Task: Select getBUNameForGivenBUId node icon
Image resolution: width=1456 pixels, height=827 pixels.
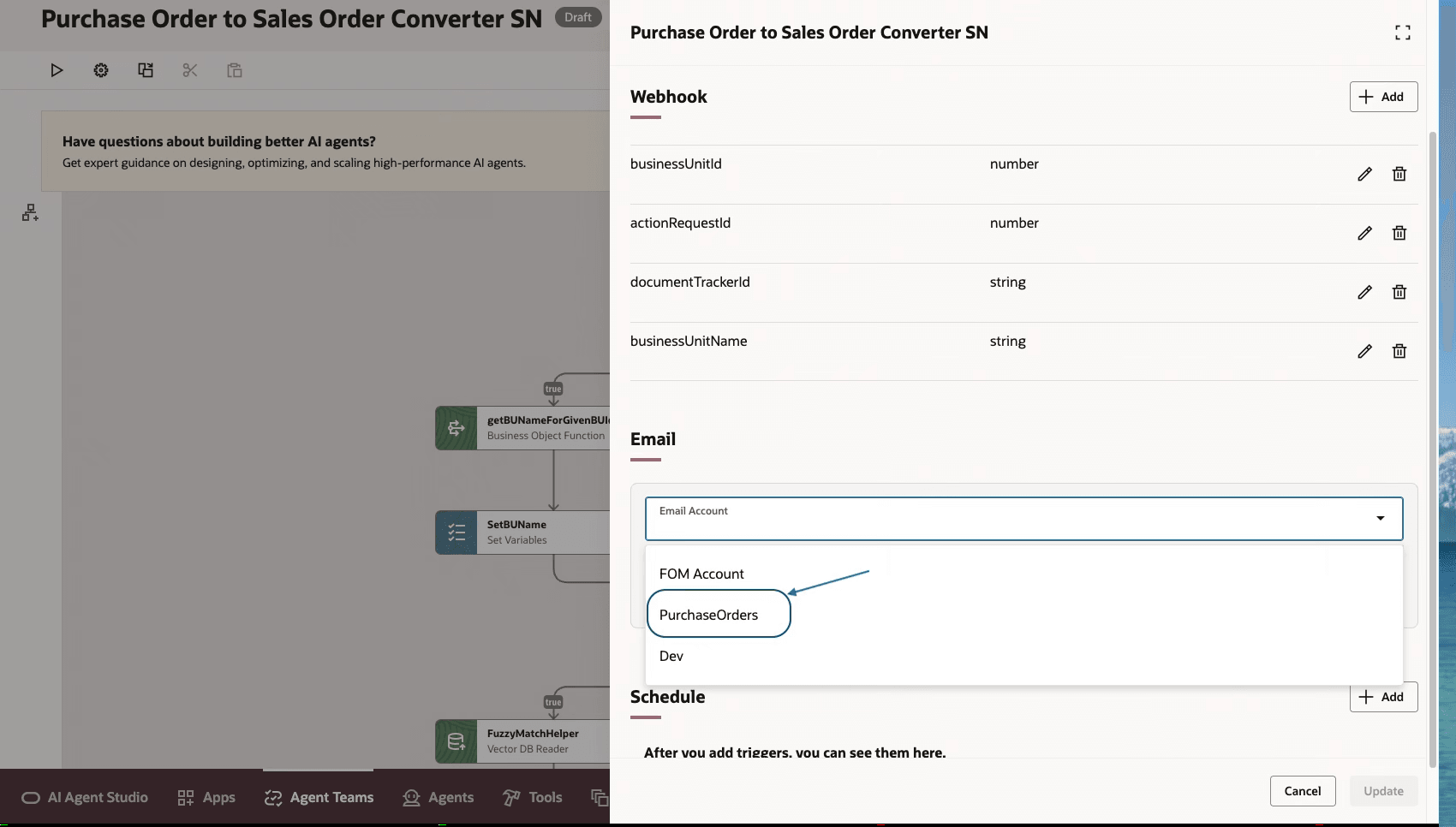Action: pyautogui.click(x=456, y=428)
